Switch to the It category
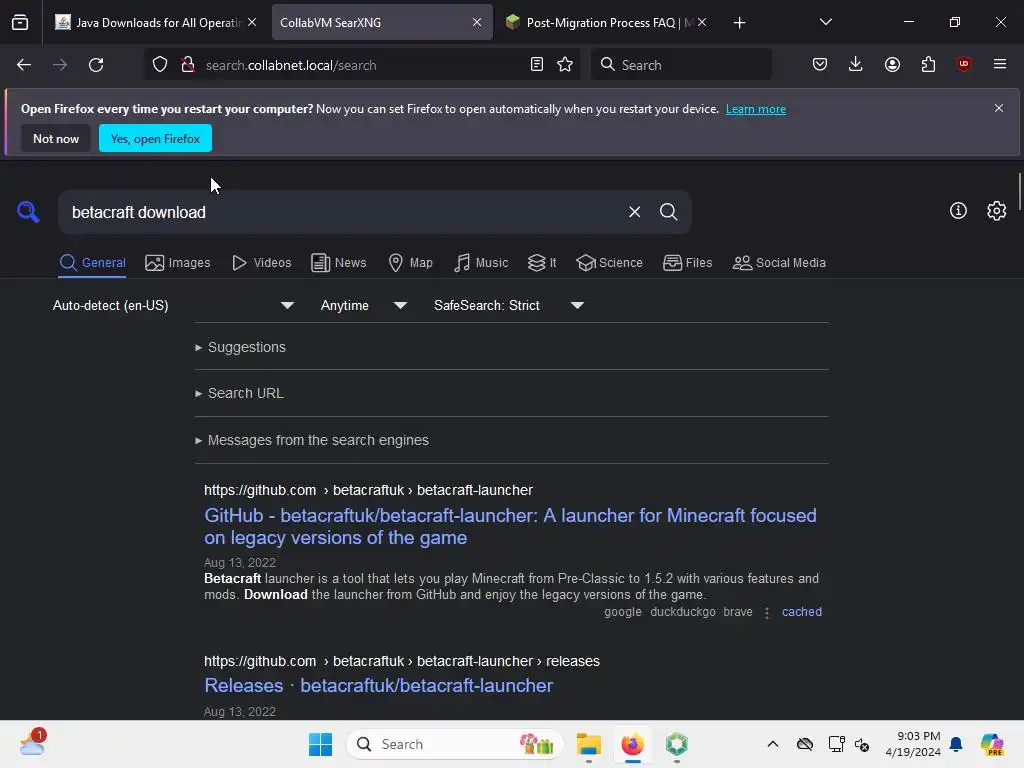Viewport: 1024px width, 768px height. pos(541,263)
